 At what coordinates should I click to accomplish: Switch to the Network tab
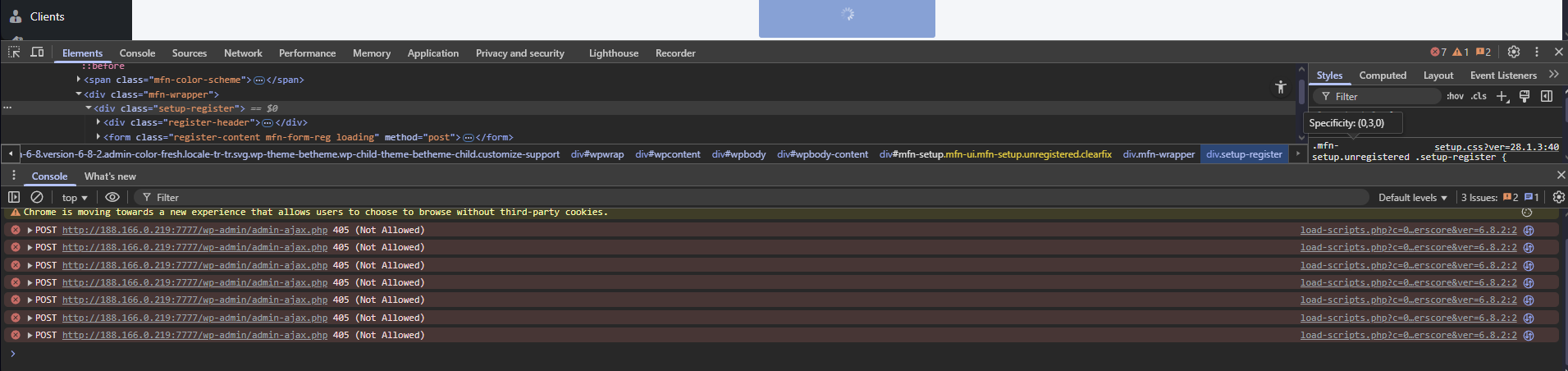pos(243,53)
